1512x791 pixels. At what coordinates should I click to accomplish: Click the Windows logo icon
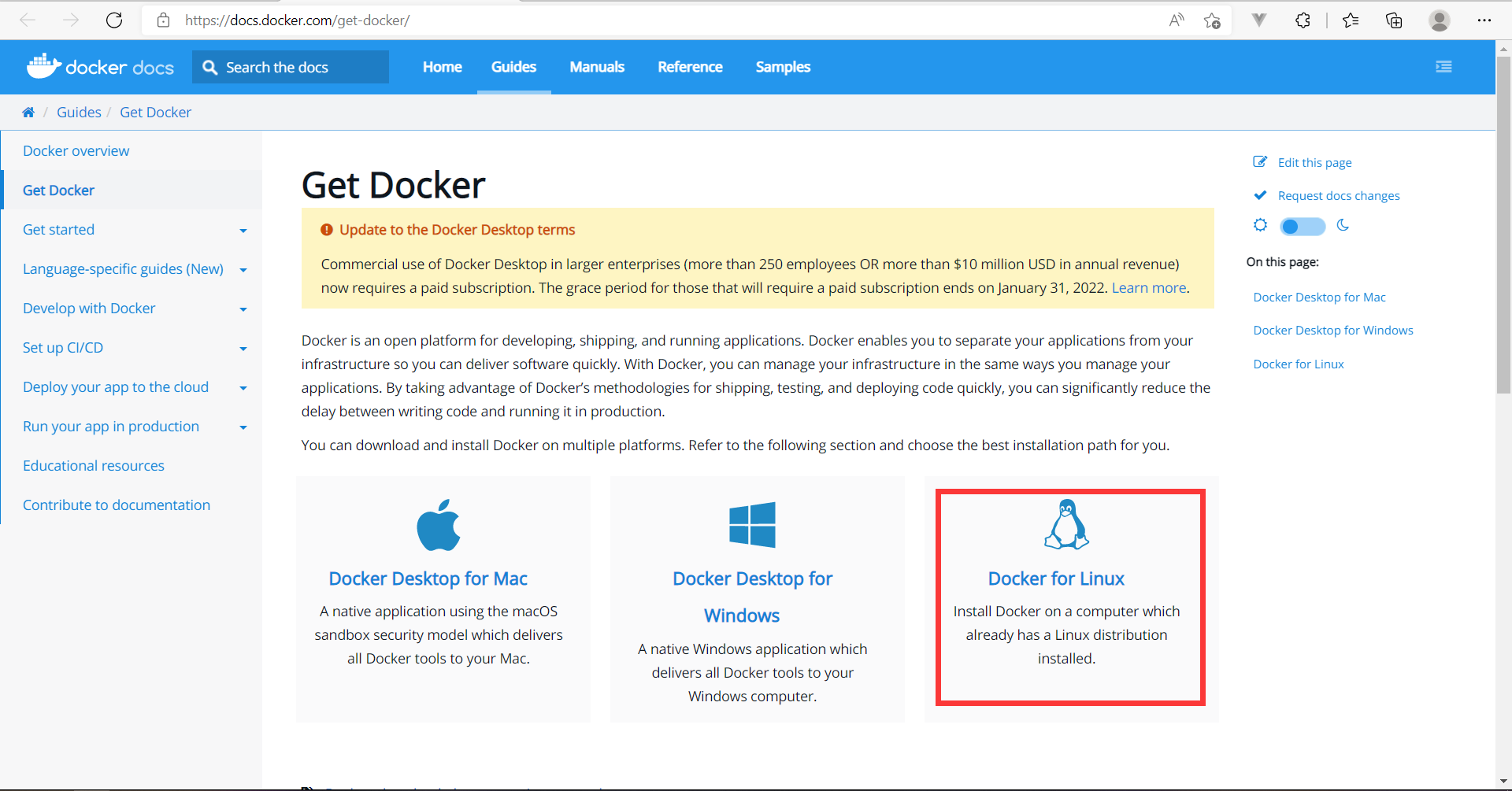point(752,524)
